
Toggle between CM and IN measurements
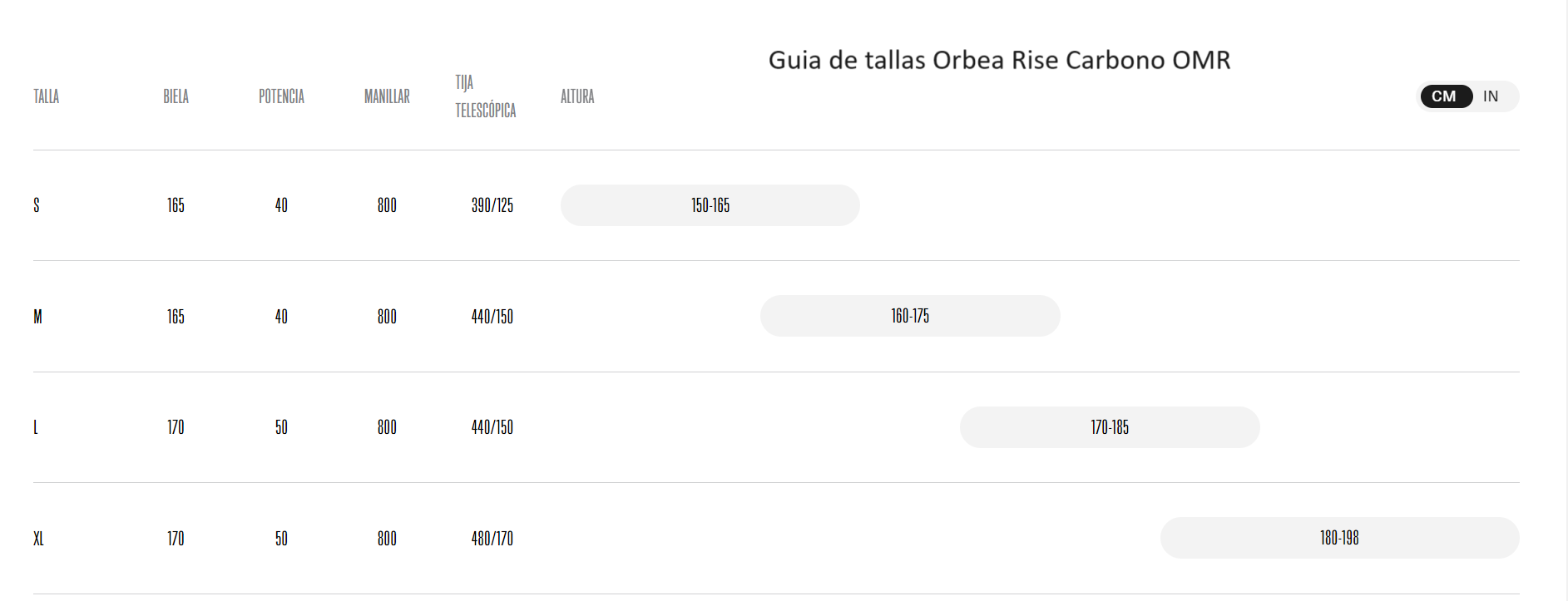(x=1467, y=96)
